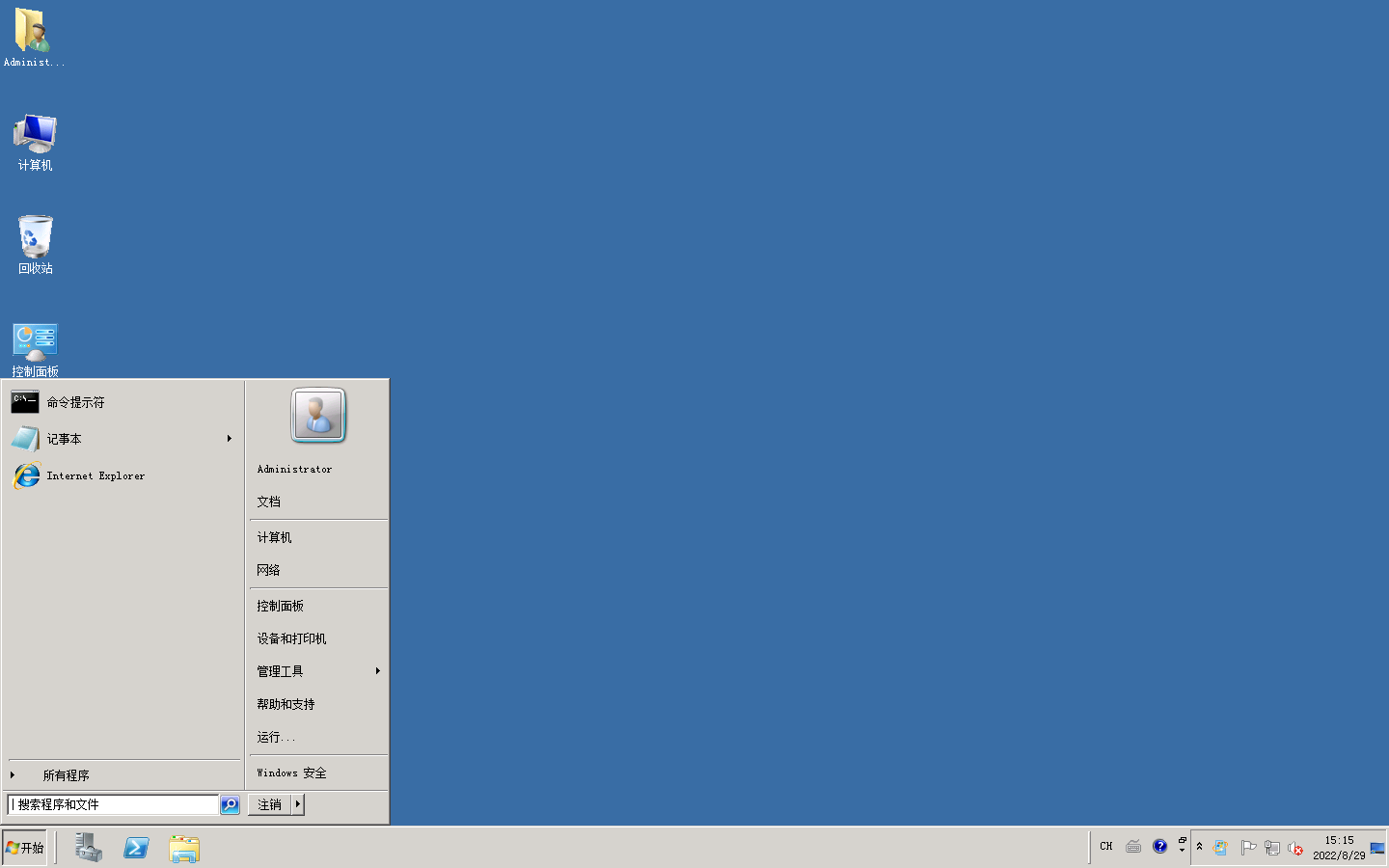Open Server Manager from the taskbar
The width and height of the screenshot is (1389, 868).
tap(87, 848)
